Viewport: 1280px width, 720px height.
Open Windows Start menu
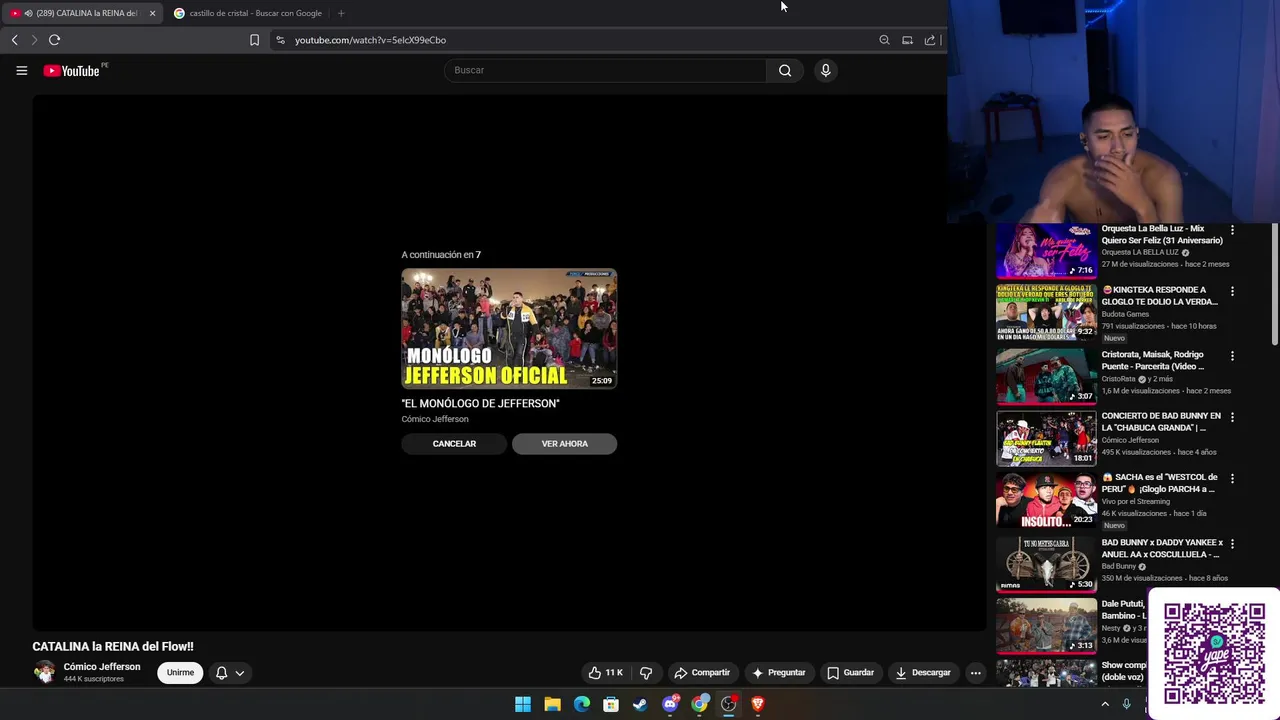coord(523,704)
